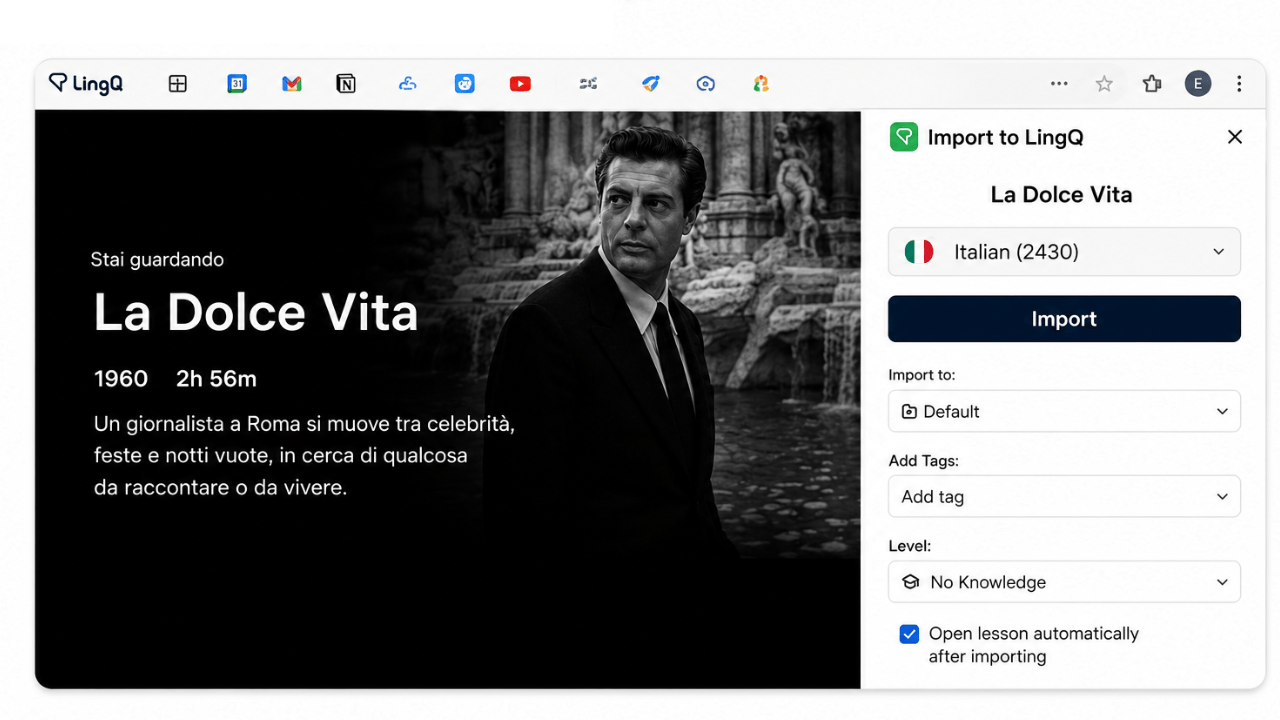This screenshot has width=1280, height=720.
Task: Bookmark this page with star icon
Action: [1104, 84]
